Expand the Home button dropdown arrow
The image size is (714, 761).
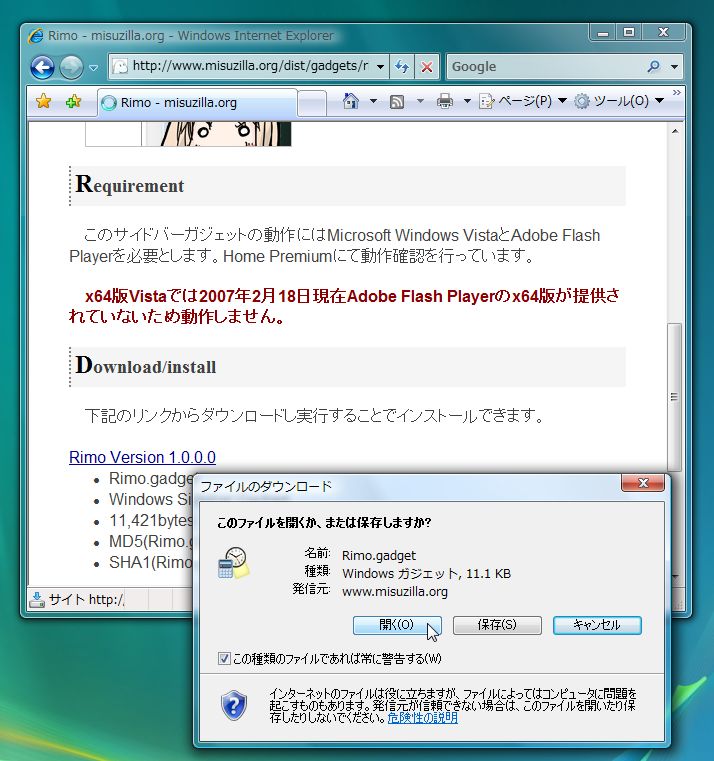[373, 101]
